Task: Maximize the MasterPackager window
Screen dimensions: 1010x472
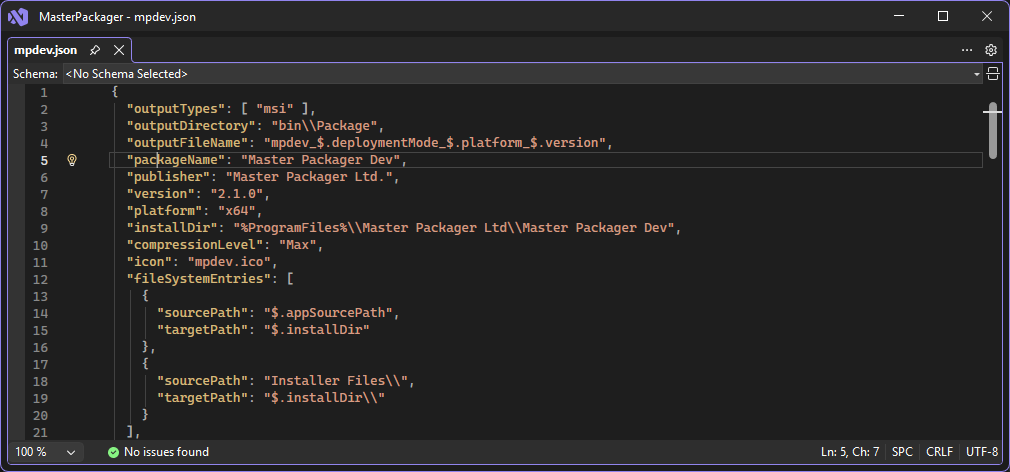Action: pyautogui.click(x=942, y=17)
